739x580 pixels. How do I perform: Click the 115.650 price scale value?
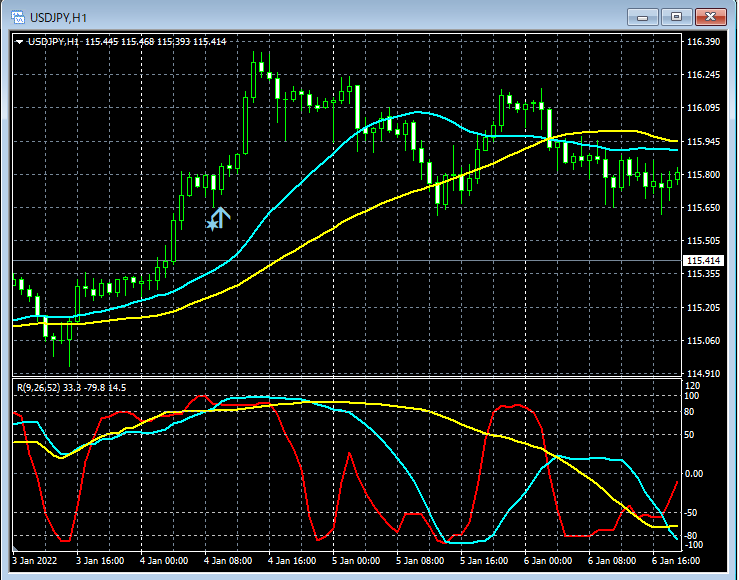point(703,207)
